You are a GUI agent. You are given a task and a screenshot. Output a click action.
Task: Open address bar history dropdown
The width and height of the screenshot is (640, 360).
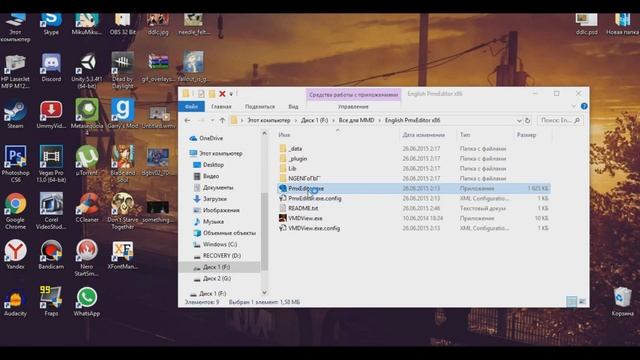click(x=519, y=121)
